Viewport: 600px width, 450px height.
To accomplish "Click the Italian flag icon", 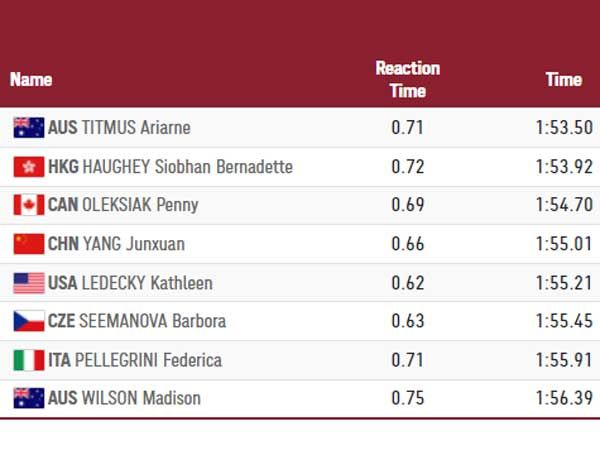I will click(29, 360).
